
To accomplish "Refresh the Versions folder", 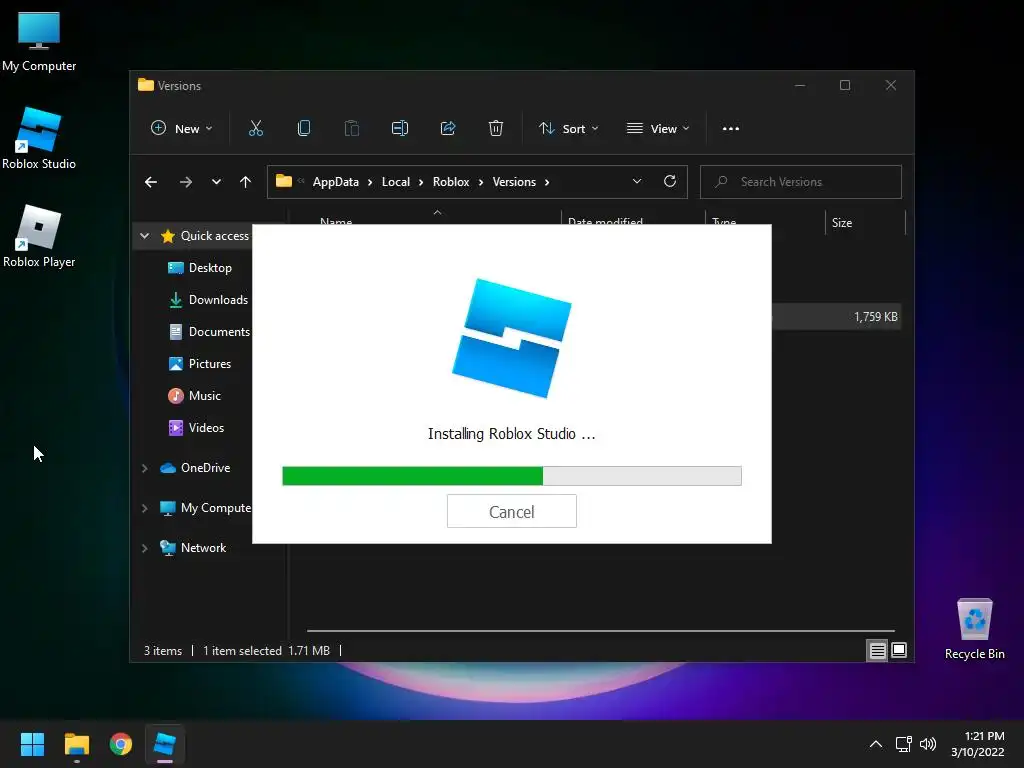I will pos(670,182).
